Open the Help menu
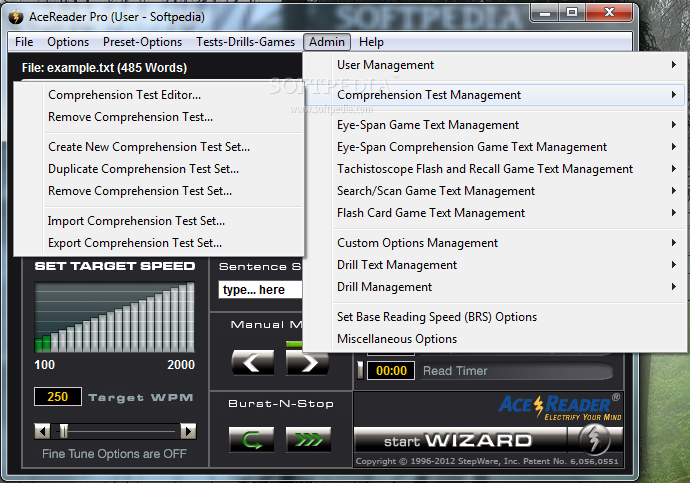The width and height of the screenshot is (690, 483). point(371,42)
